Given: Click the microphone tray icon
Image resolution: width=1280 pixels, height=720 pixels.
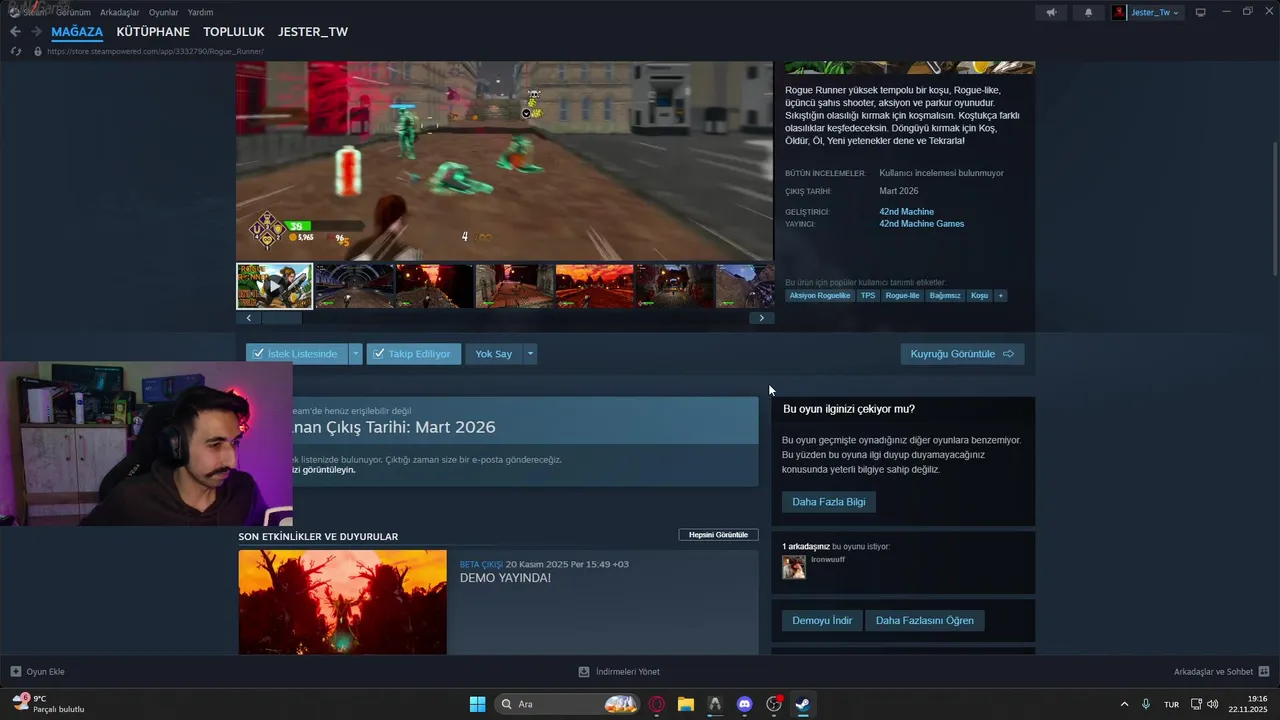Looking at the screenshot, I should [1146, 704].
